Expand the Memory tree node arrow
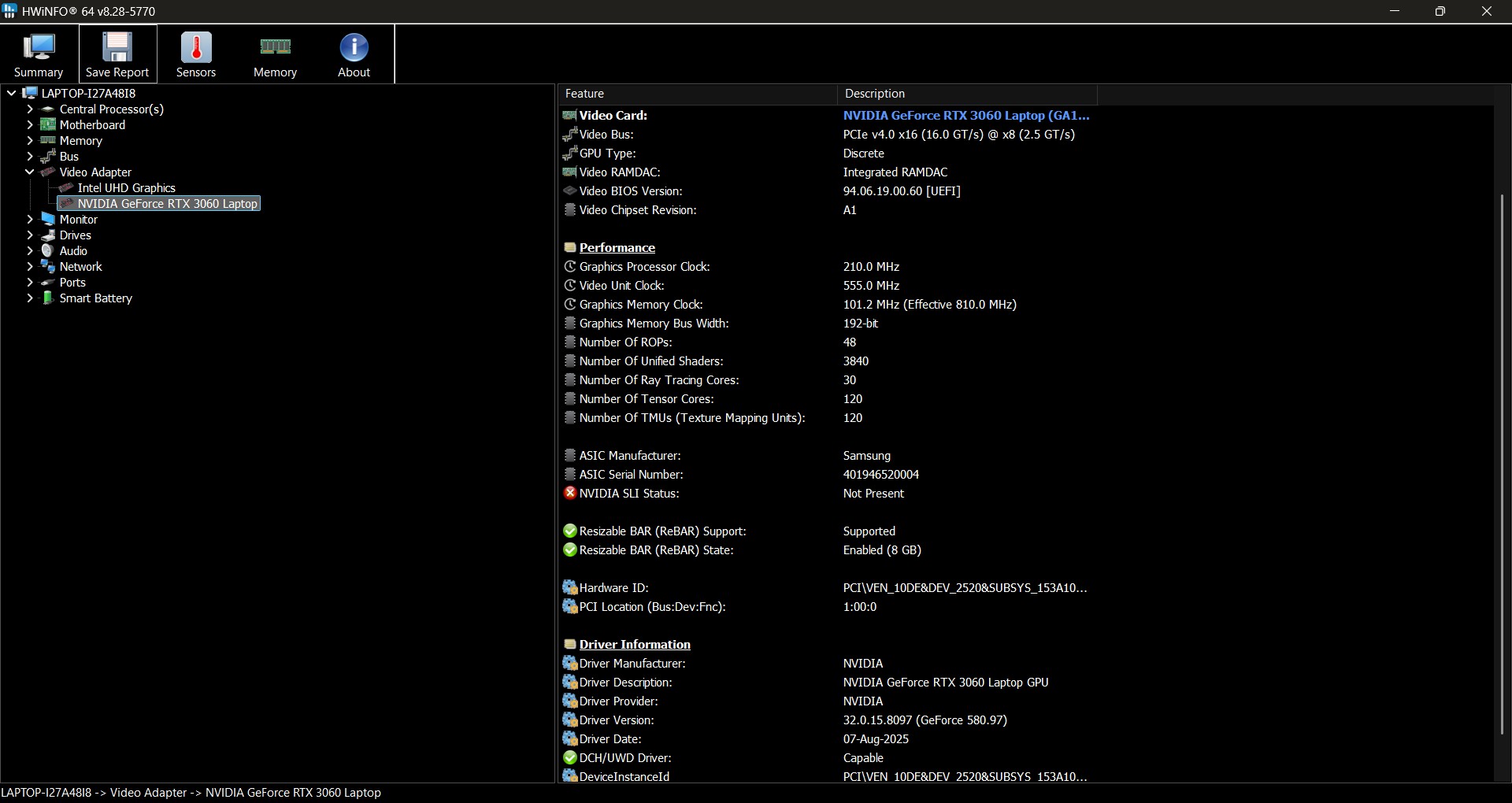This screenshot has height=803, width=1512. pos(29,140)
